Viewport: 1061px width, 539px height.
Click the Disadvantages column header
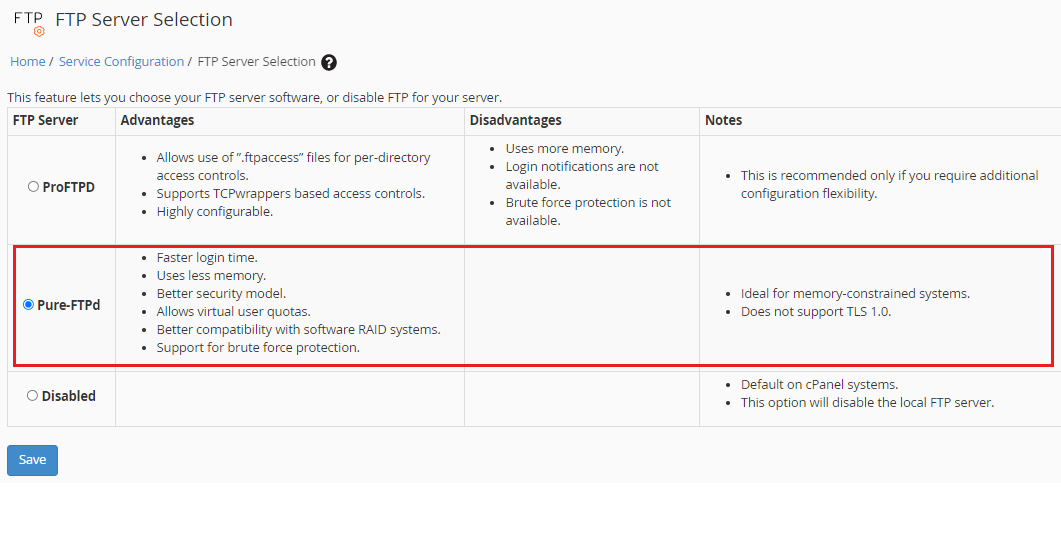[517, 120]
